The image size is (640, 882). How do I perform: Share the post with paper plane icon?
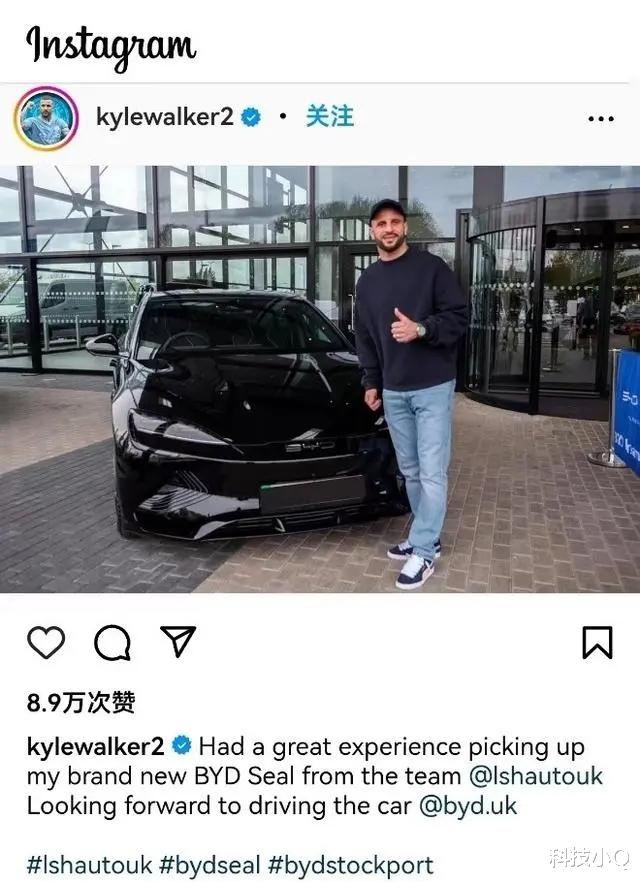pyautogui.click(x=178, y=641)
